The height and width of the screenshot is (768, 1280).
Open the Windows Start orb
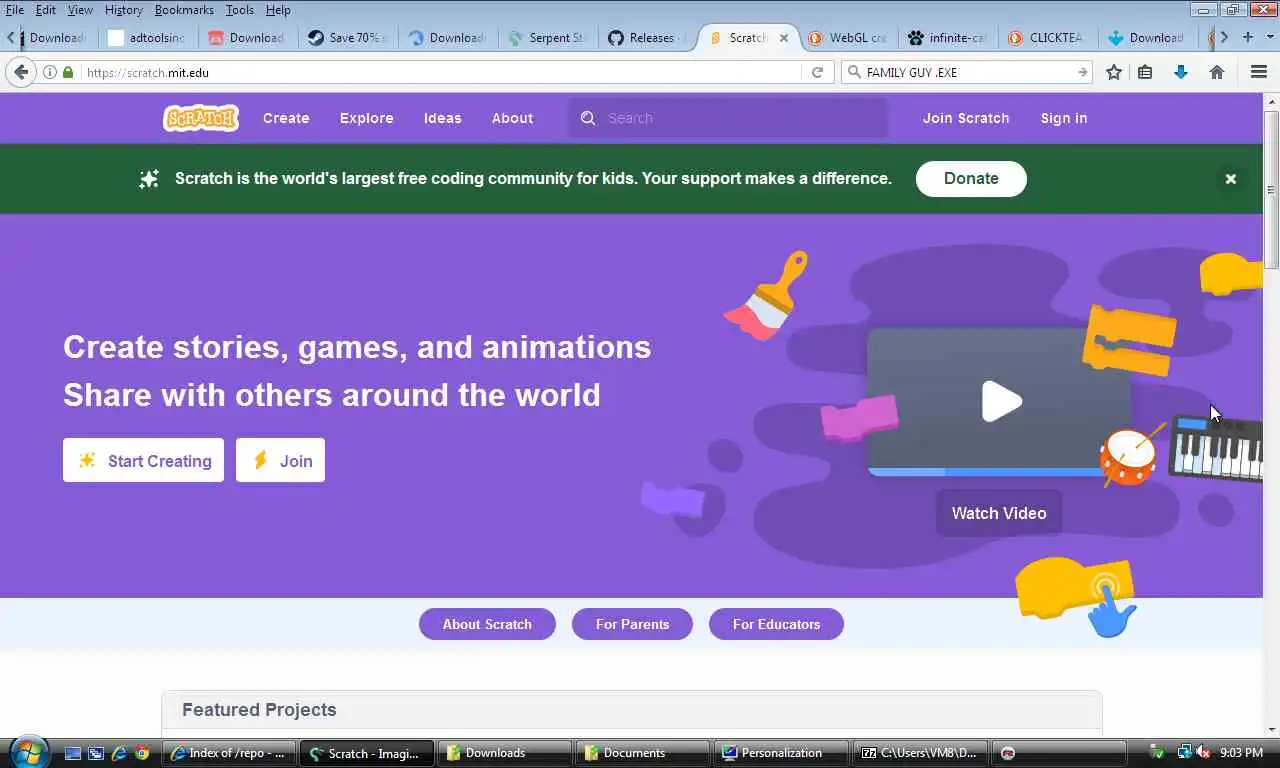[x=27, y=752]
